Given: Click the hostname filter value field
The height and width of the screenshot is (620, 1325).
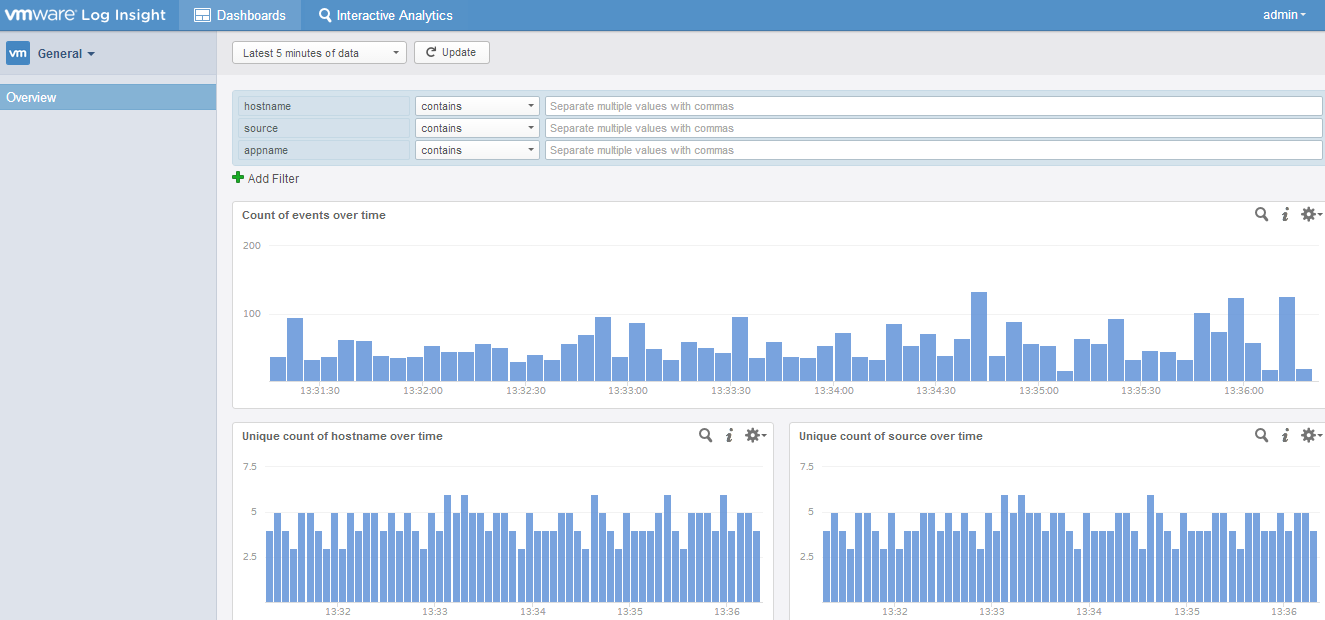Looking at the screenshot, I should (932, 106).
